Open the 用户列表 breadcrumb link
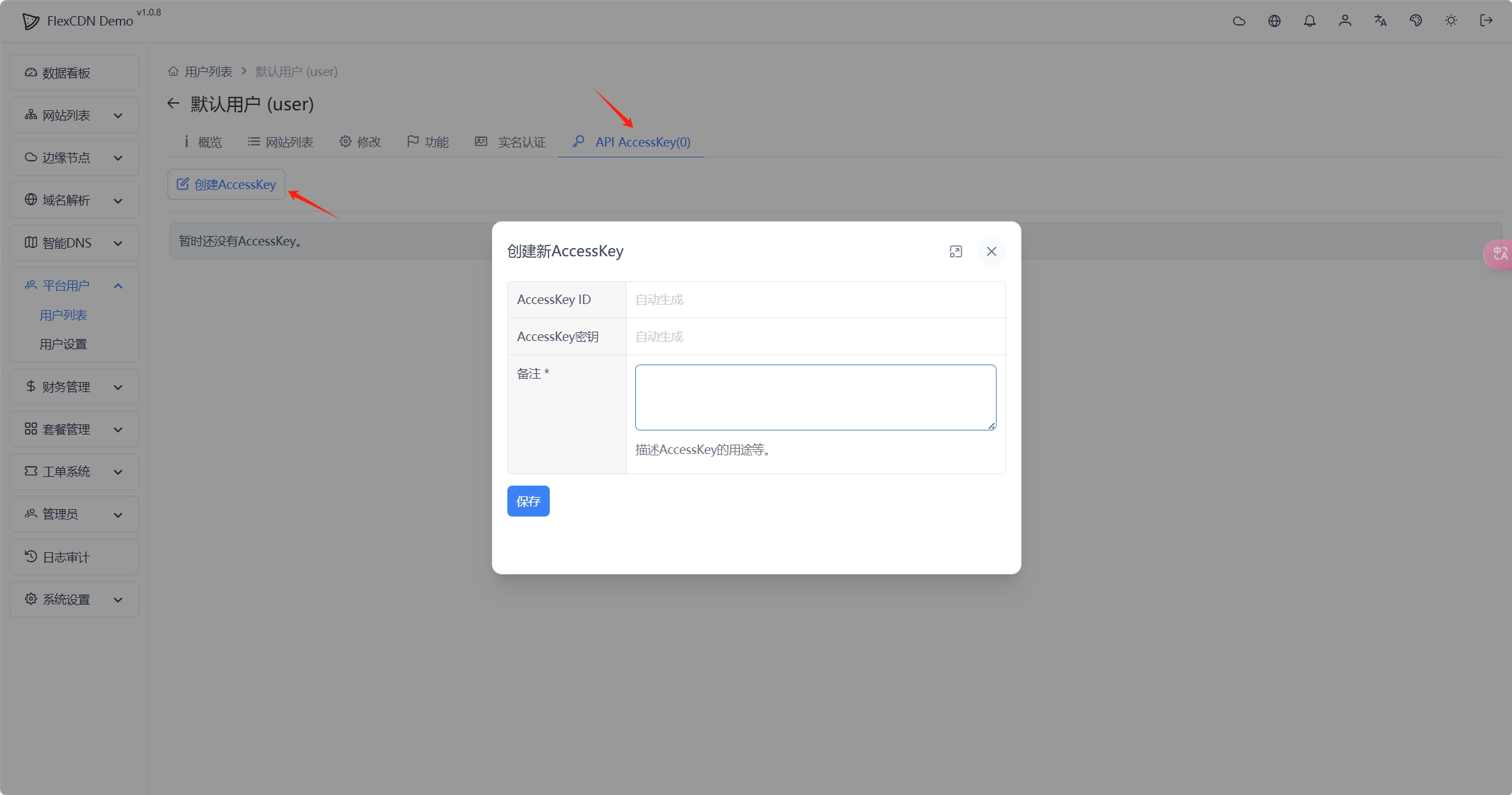 (208, 71)
